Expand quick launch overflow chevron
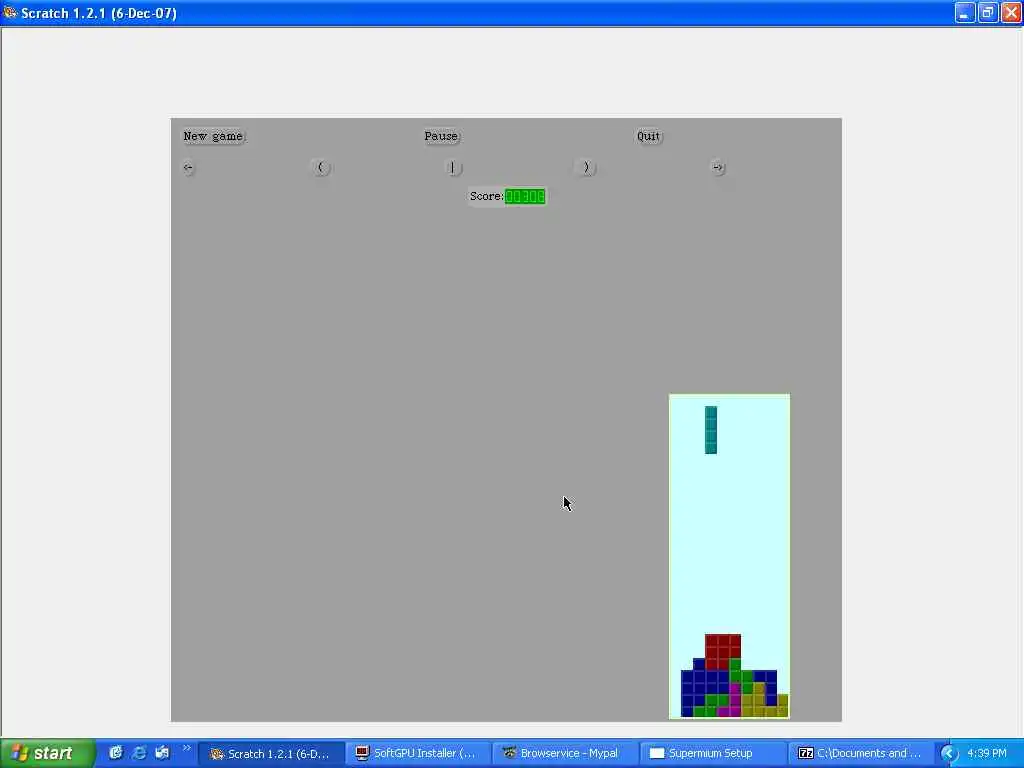This screenshot has height=768, width=1024. pos(187,748)
